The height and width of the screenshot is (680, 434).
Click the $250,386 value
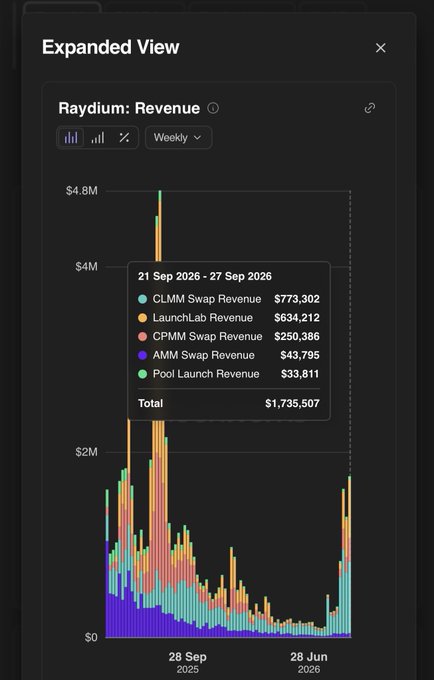(297, 337)
